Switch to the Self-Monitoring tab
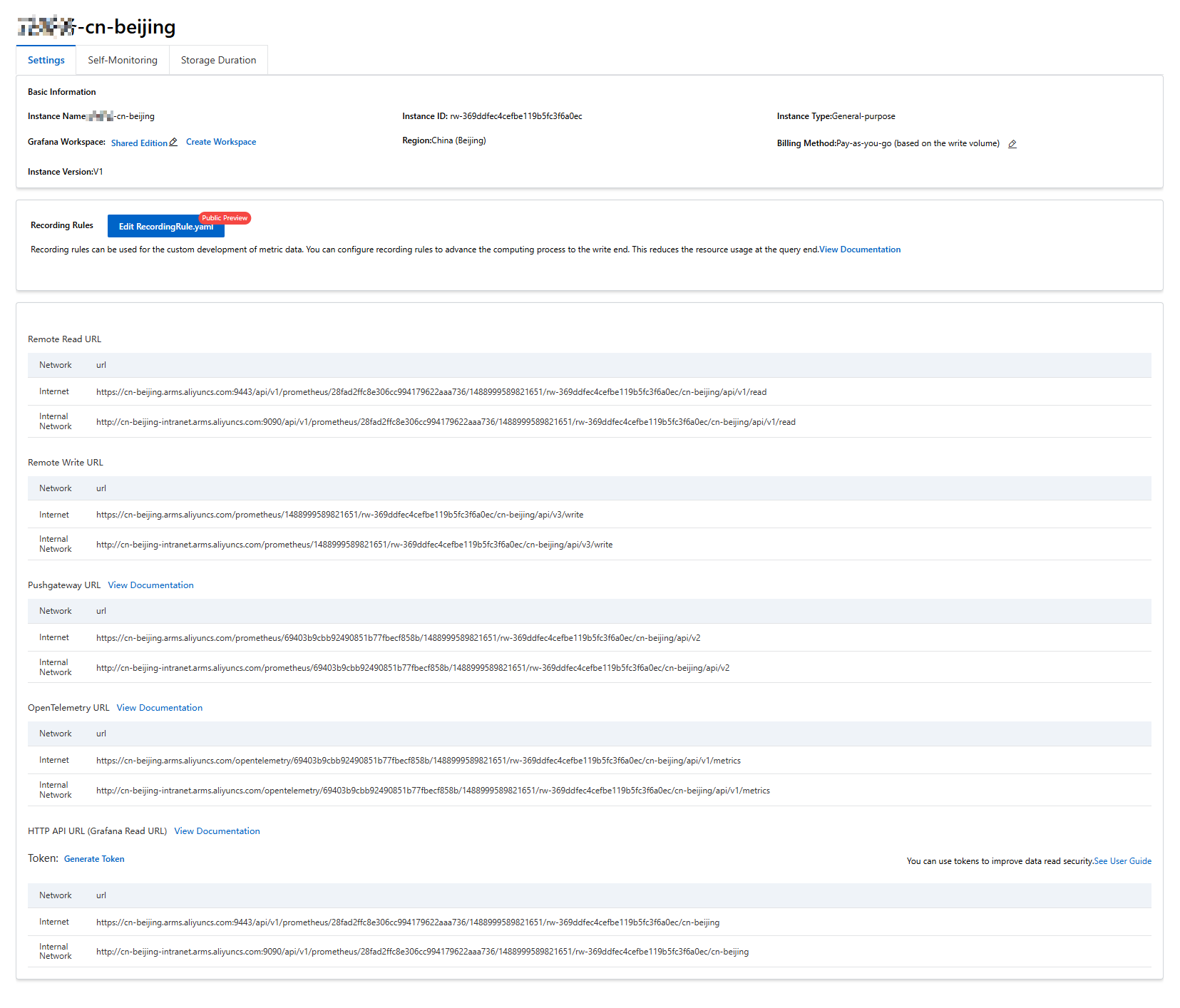Viewport: 1180px width, 1008px height. (123, 60)
